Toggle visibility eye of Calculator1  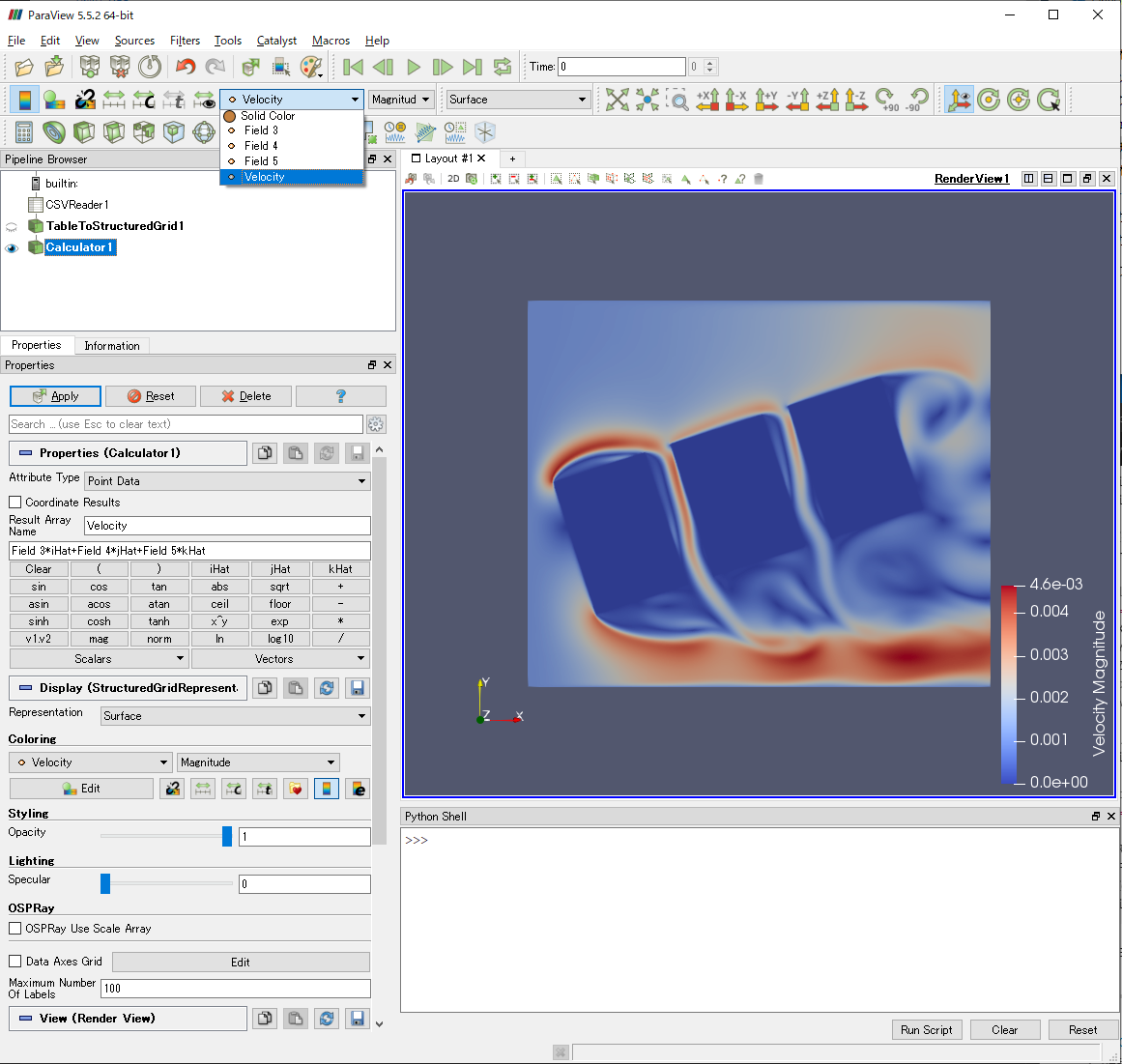pos(12,248)
